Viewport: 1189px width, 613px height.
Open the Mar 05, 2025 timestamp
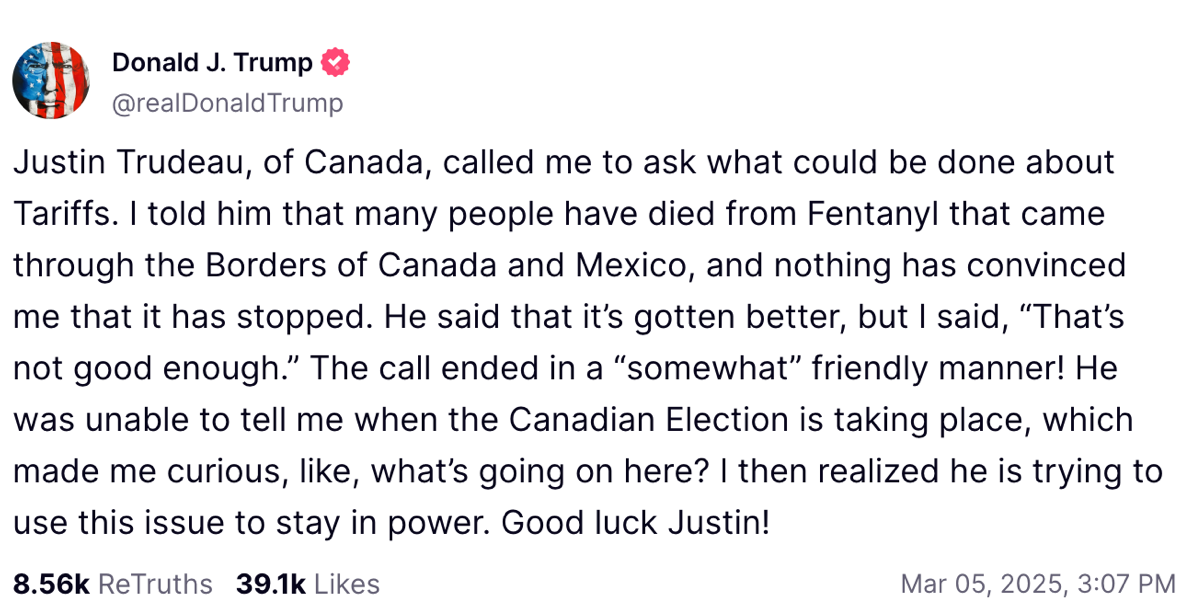pyautogui.click(x=1038, y=584)
